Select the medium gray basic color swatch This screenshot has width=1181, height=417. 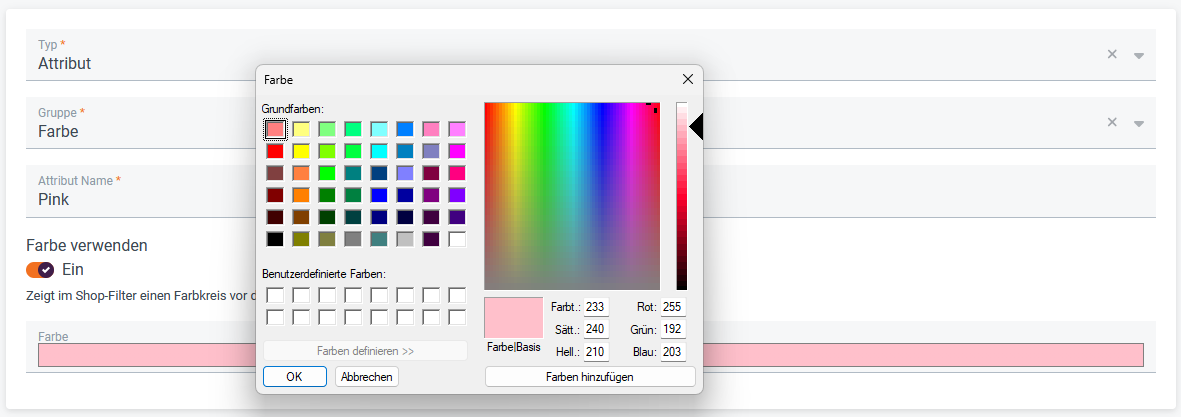353,239
